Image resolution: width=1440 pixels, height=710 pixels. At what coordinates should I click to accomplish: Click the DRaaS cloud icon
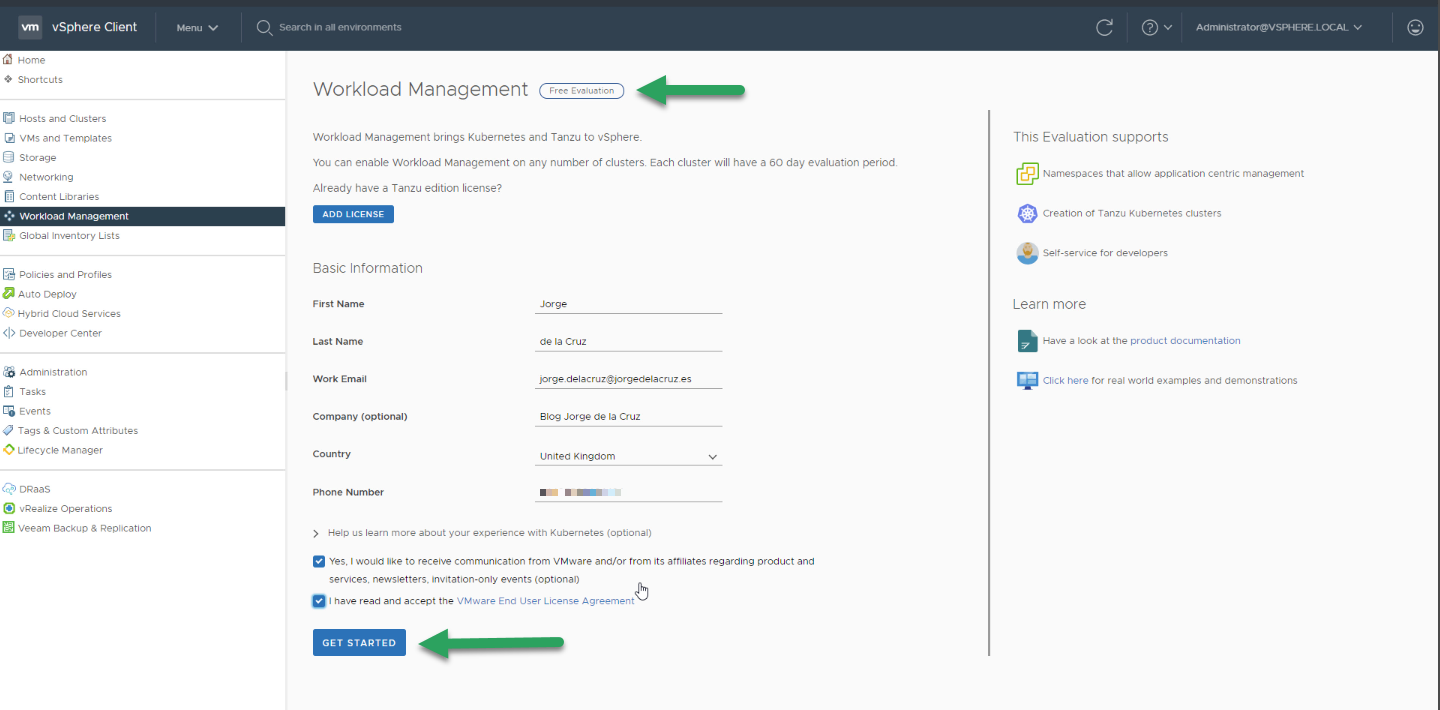[x=9, y=489]
